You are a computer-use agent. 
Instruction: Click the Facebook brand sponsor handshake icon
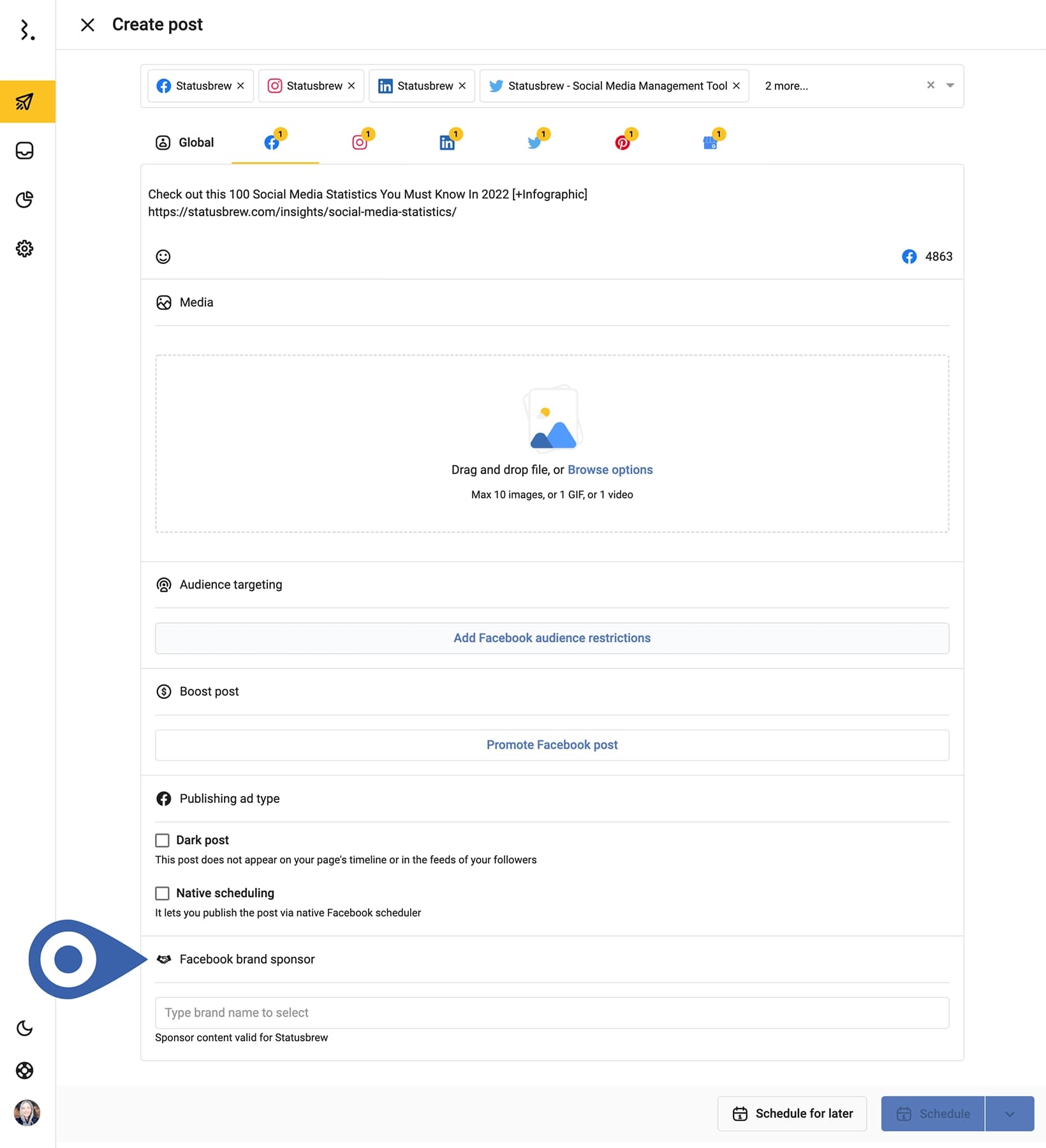164,959
